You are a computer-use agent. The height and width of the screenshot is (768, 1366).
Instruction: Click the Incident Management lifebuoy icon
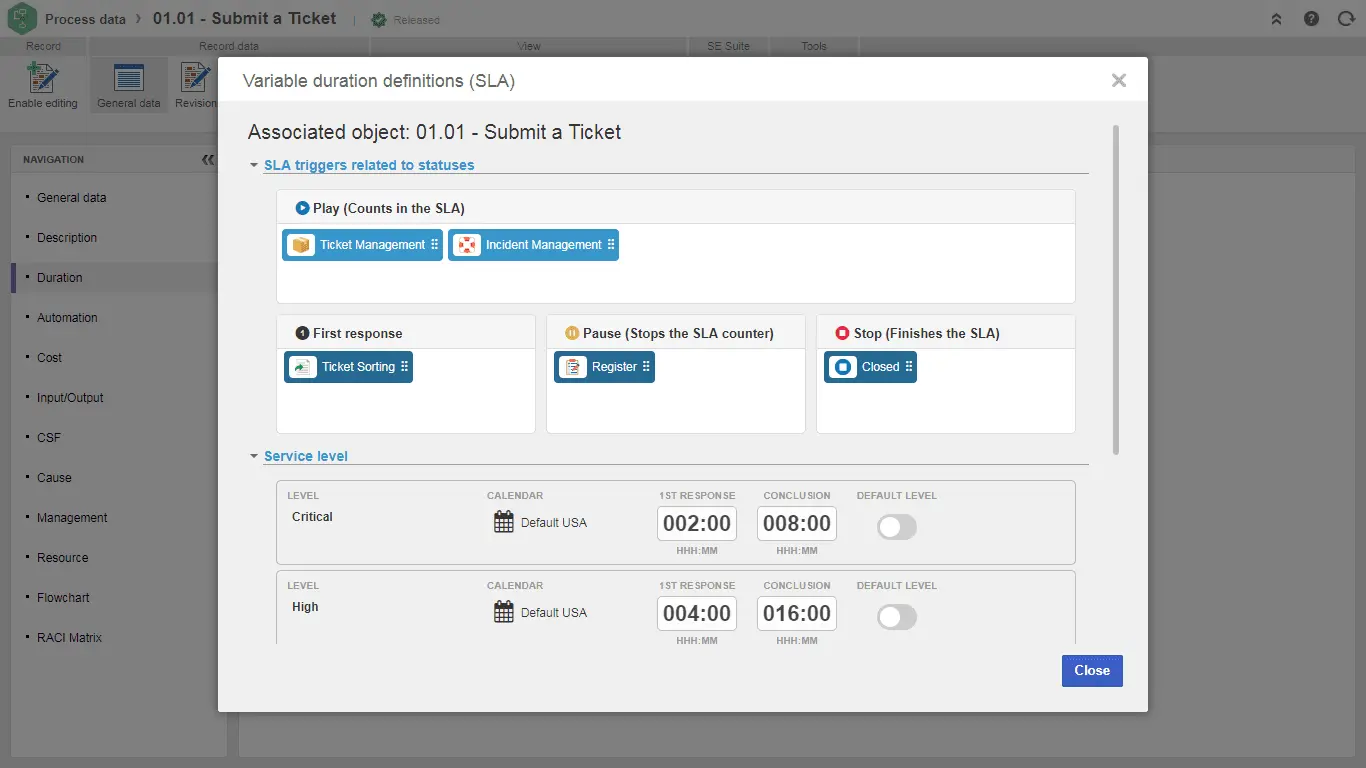tap(467, 245)
